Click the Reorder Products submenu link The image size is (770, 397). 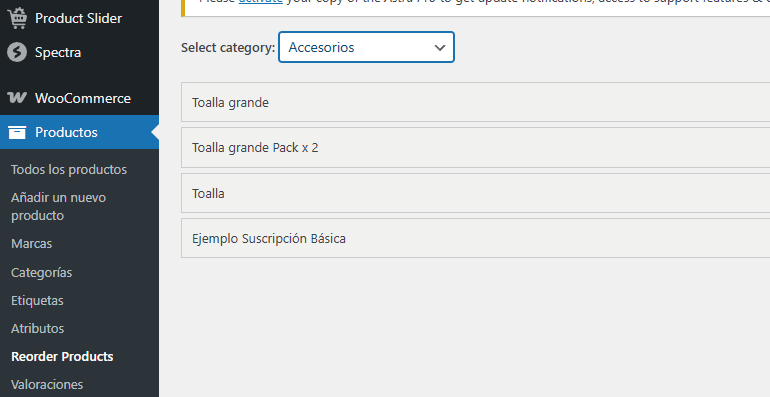coord(62,356)
